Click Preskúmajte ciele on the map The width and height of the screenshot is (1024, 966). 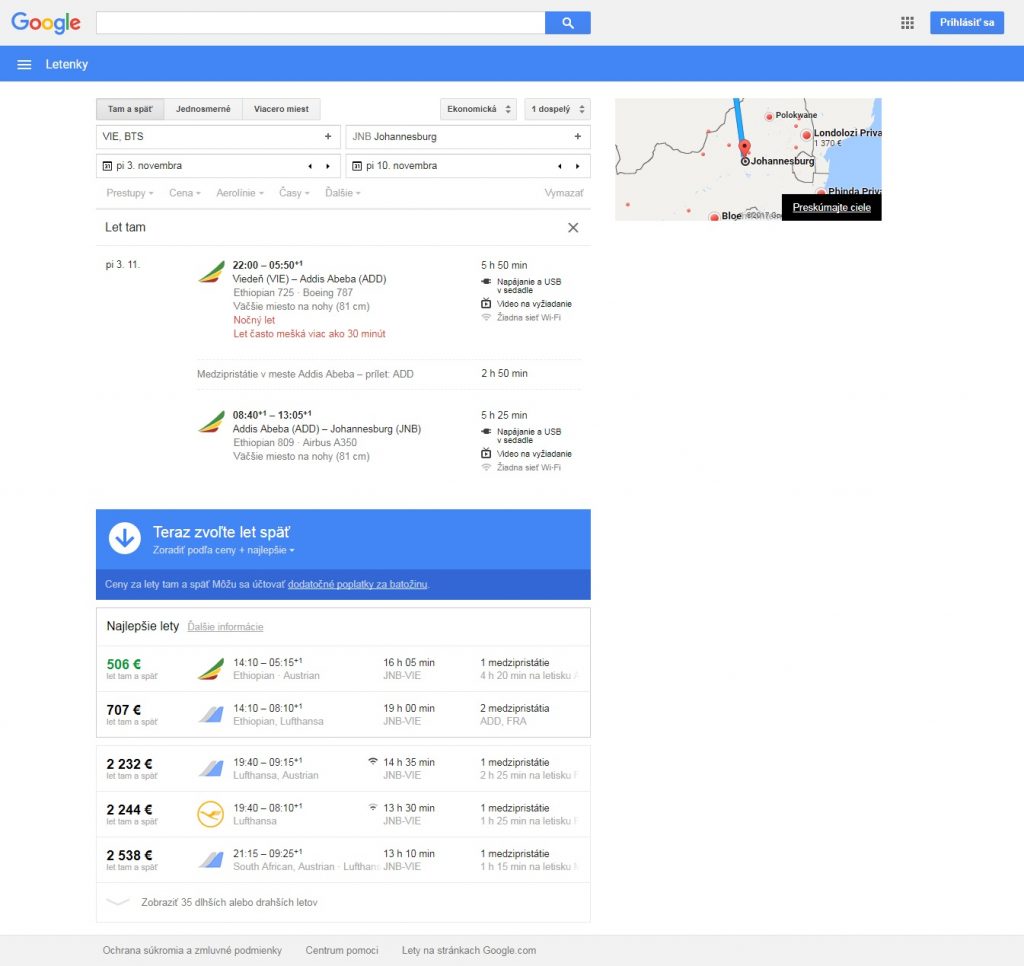click(x=831, y=207)
